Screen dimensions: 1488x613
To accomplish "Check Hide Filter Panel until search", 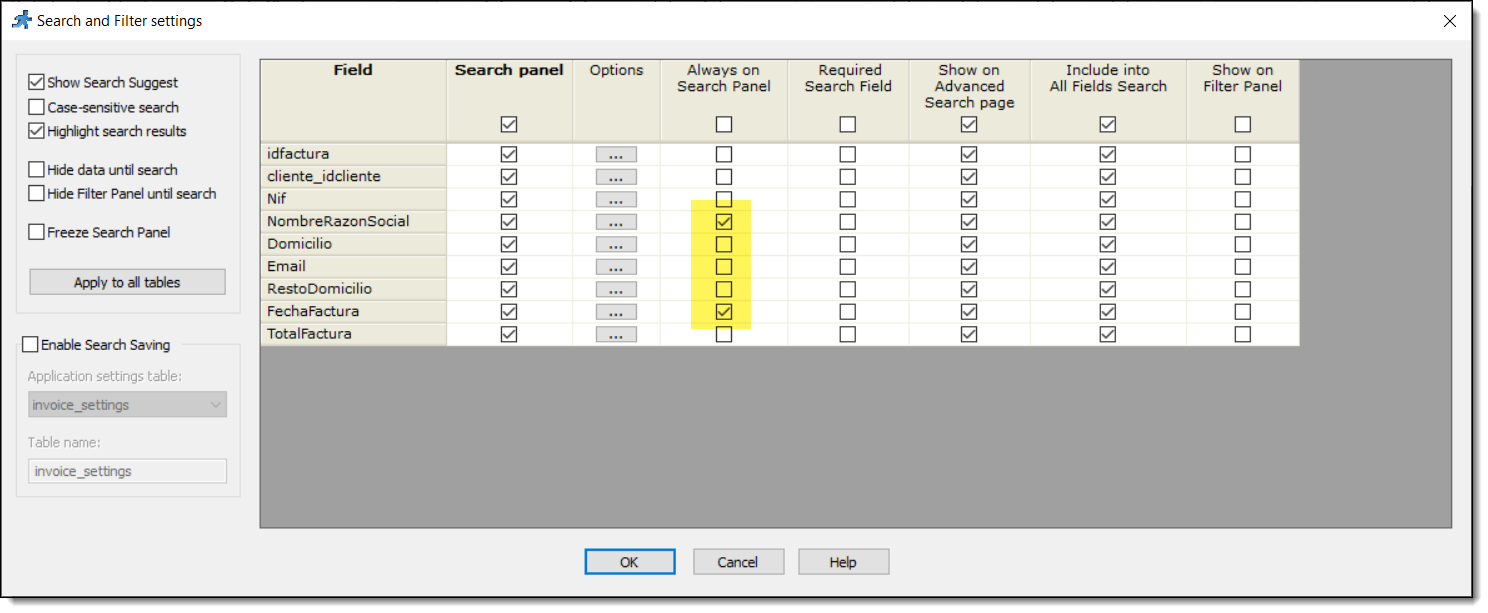I will point(37,192).
